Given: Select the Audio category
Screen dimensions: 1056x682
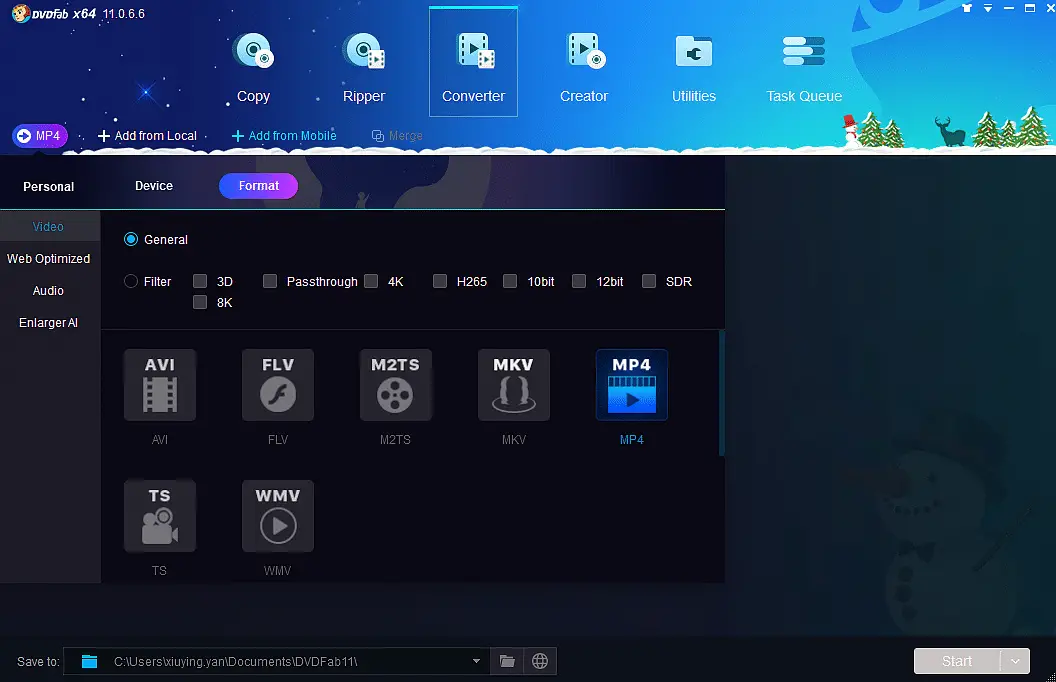Looking at the screenshot, I should point(48,291).
